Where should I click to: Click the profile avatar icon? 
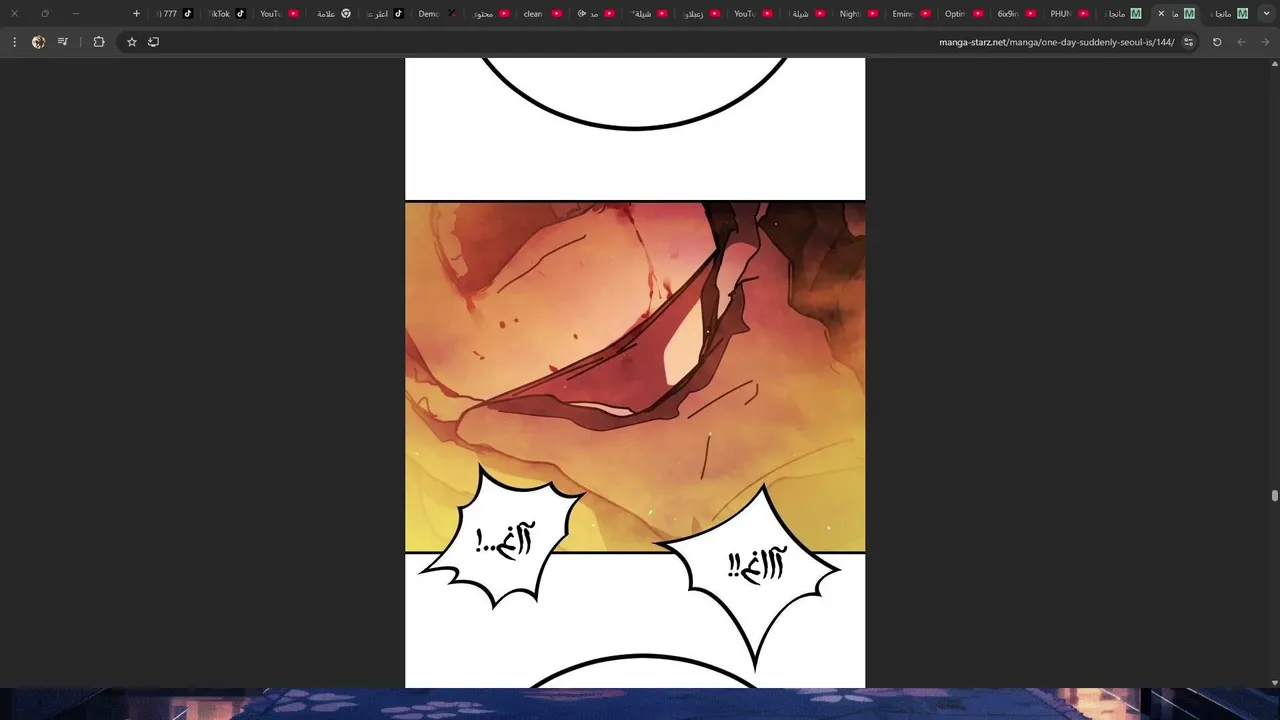38,42
